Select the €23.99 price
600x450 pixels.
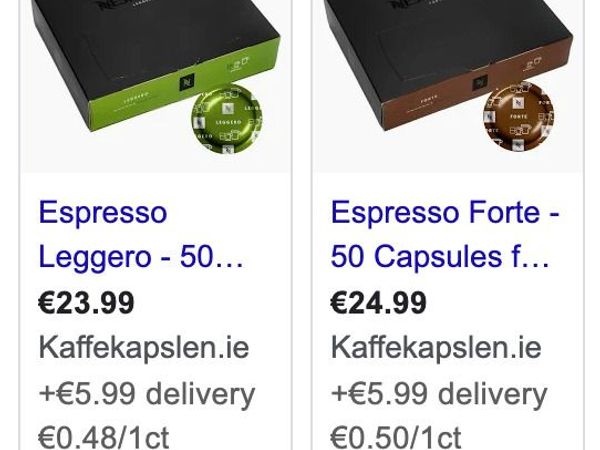pyautogui.click(x=86, y=302)
